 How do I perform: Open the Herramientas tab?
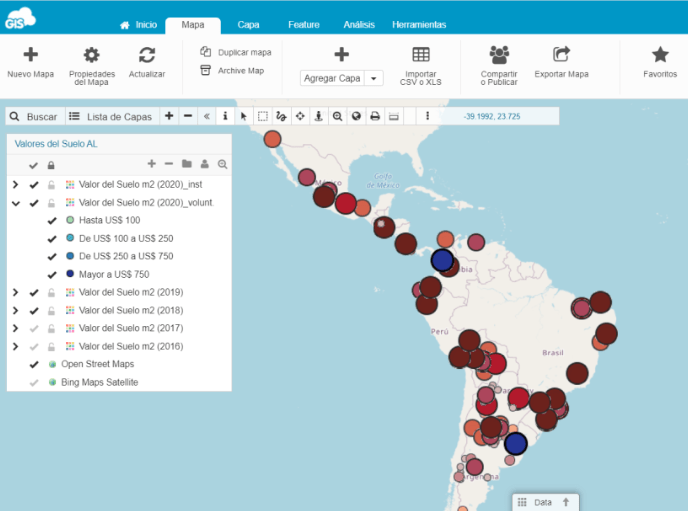pos(419,24)
